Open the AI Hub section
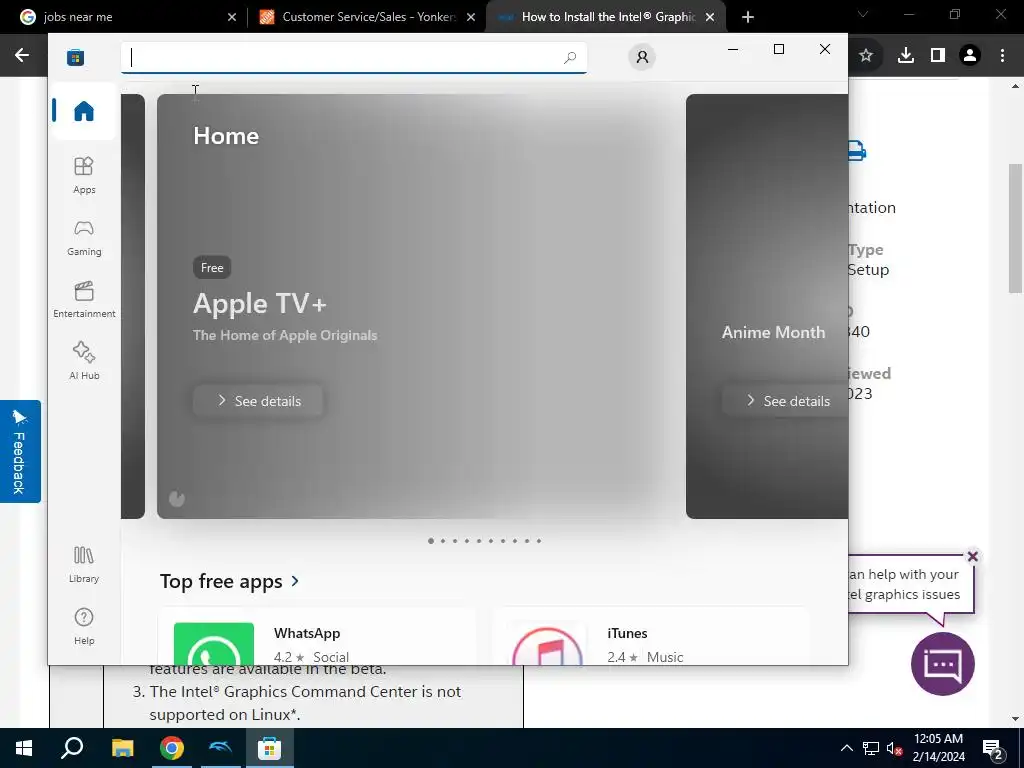 84,361
